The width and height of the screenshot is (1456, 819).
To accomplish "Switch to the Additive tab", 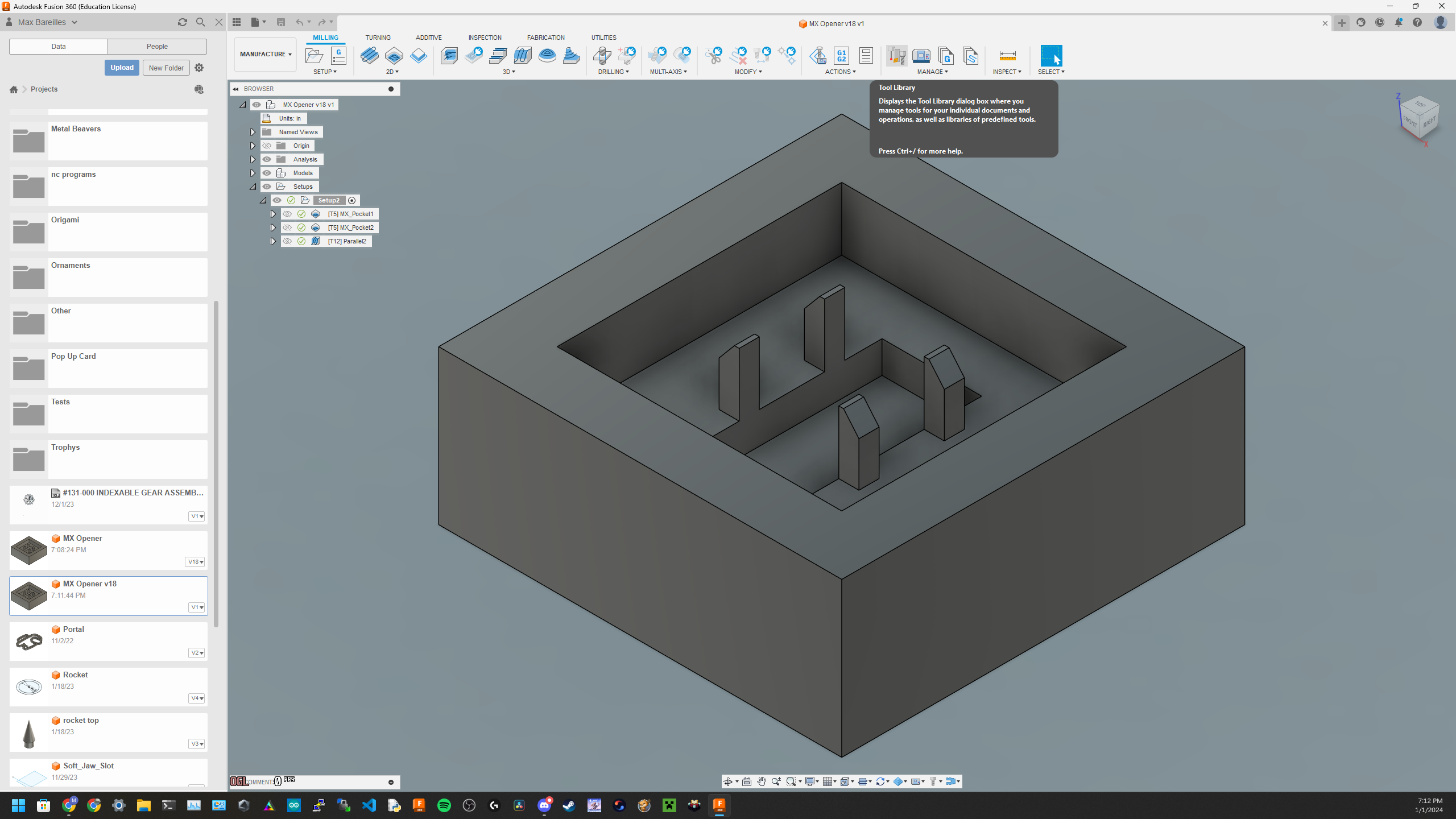I will pos(428,37).
